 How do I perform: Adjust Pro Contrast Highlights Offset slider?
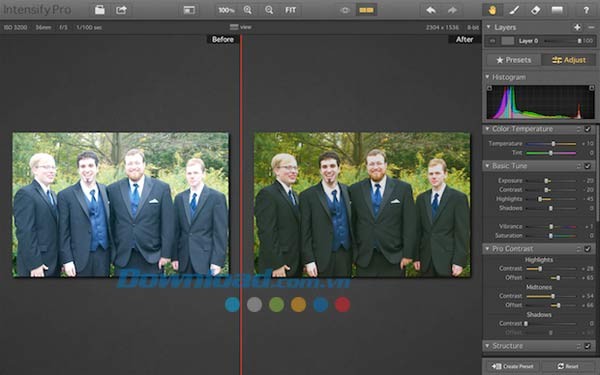[551, 278]
